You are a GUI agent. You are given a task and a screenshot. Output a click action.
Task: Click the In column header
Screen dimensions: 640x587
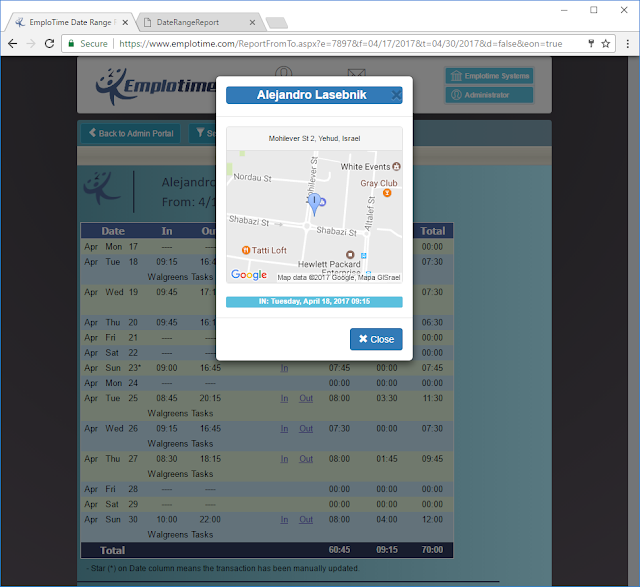point(167,231)
